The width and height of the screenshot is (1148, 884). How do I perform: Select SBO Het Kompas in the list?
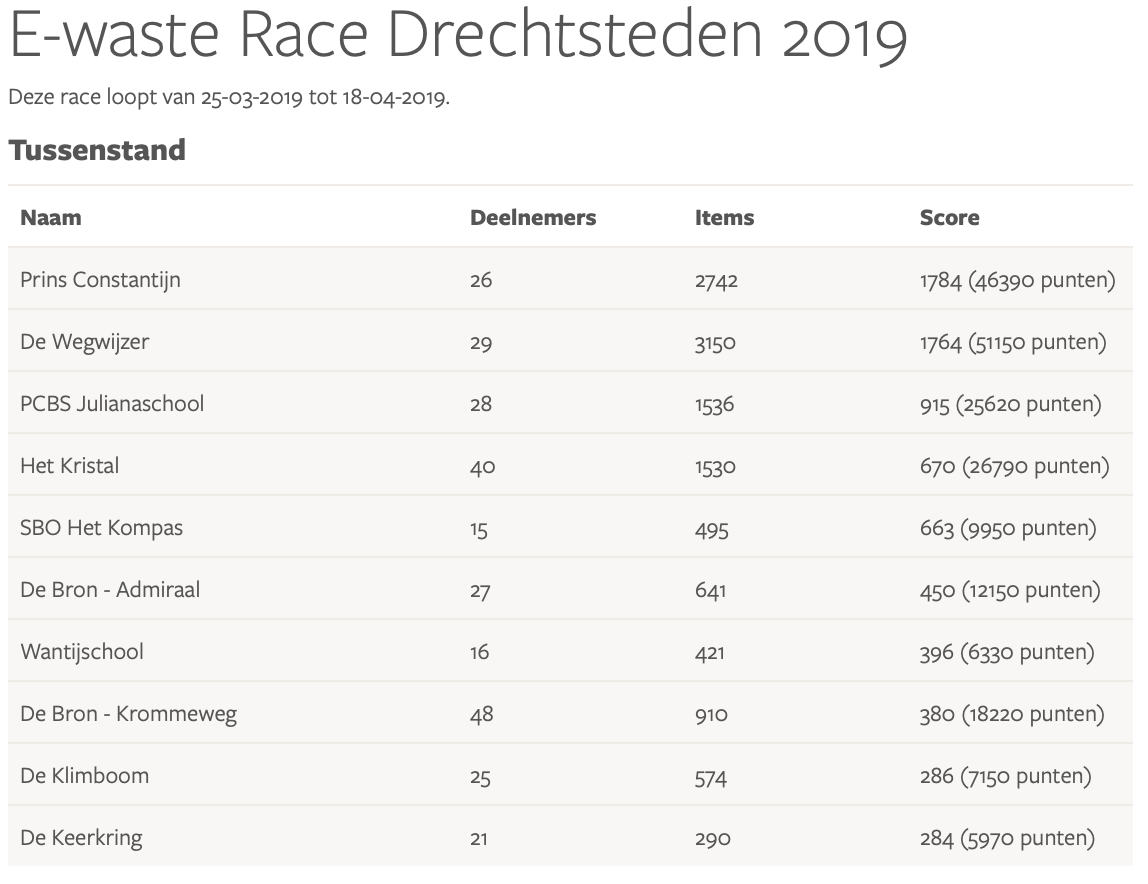click(101, 528)
